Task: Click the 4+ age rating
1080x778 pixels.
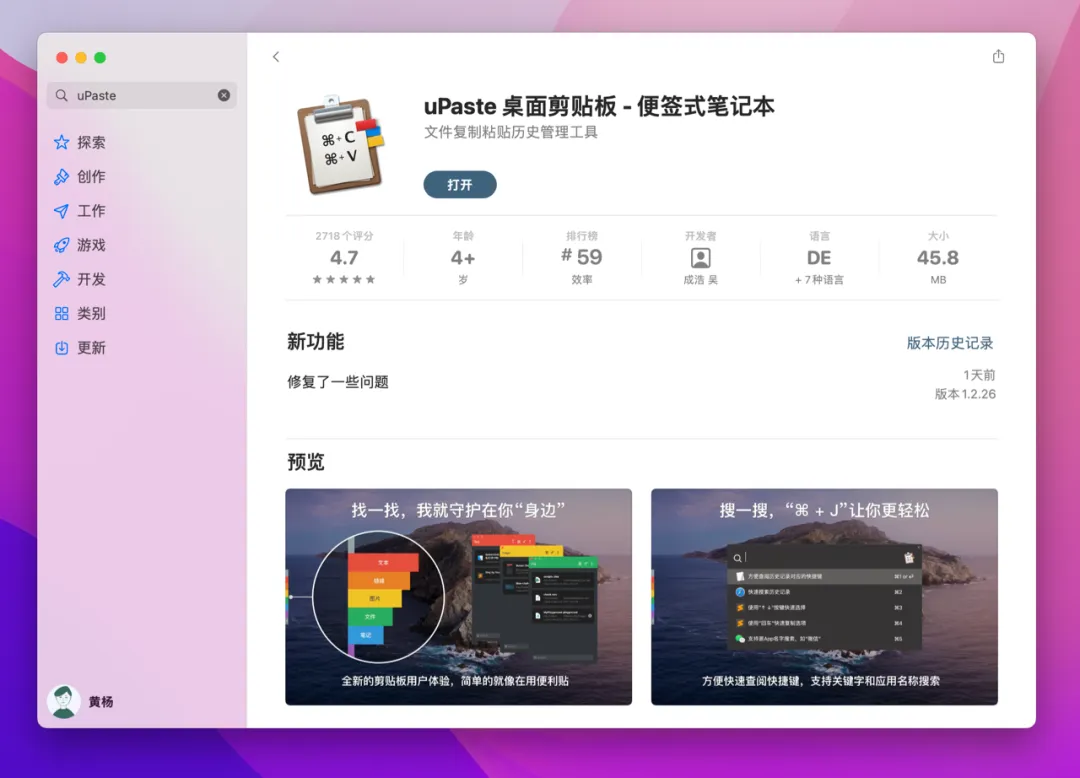Action: pos(463,258)
